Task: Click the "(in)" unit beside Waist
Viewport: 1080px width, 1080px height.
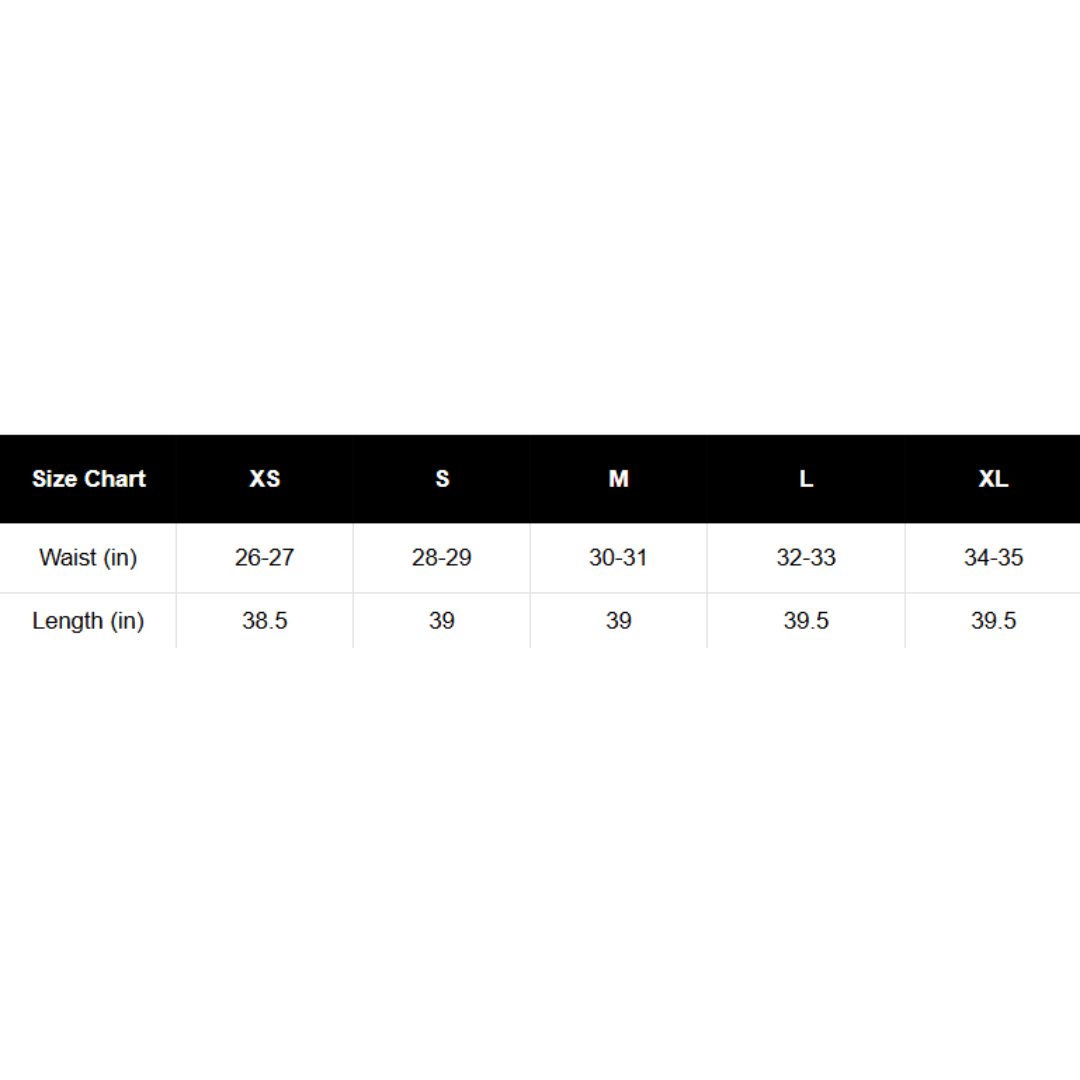Action: point(120,558)
